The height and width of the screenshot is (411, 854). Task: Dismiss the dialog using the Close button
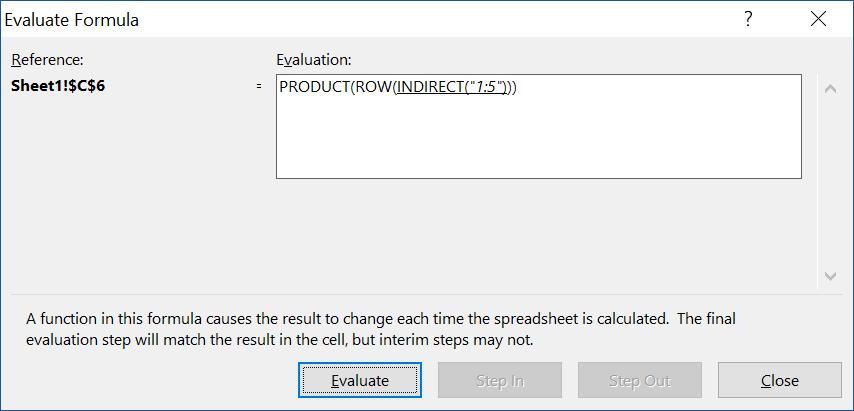pos(780,380)
